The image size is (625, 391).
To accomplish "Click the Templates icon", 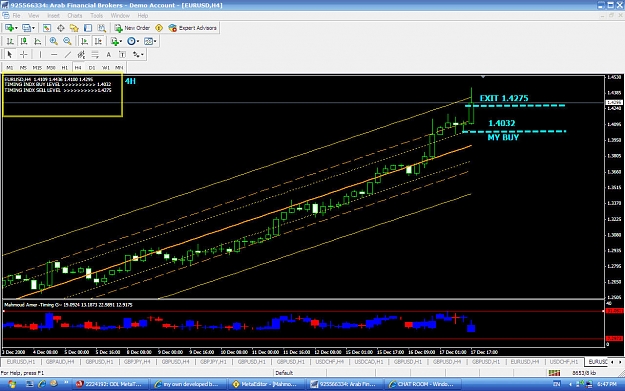I will click(x=148, y=41).
